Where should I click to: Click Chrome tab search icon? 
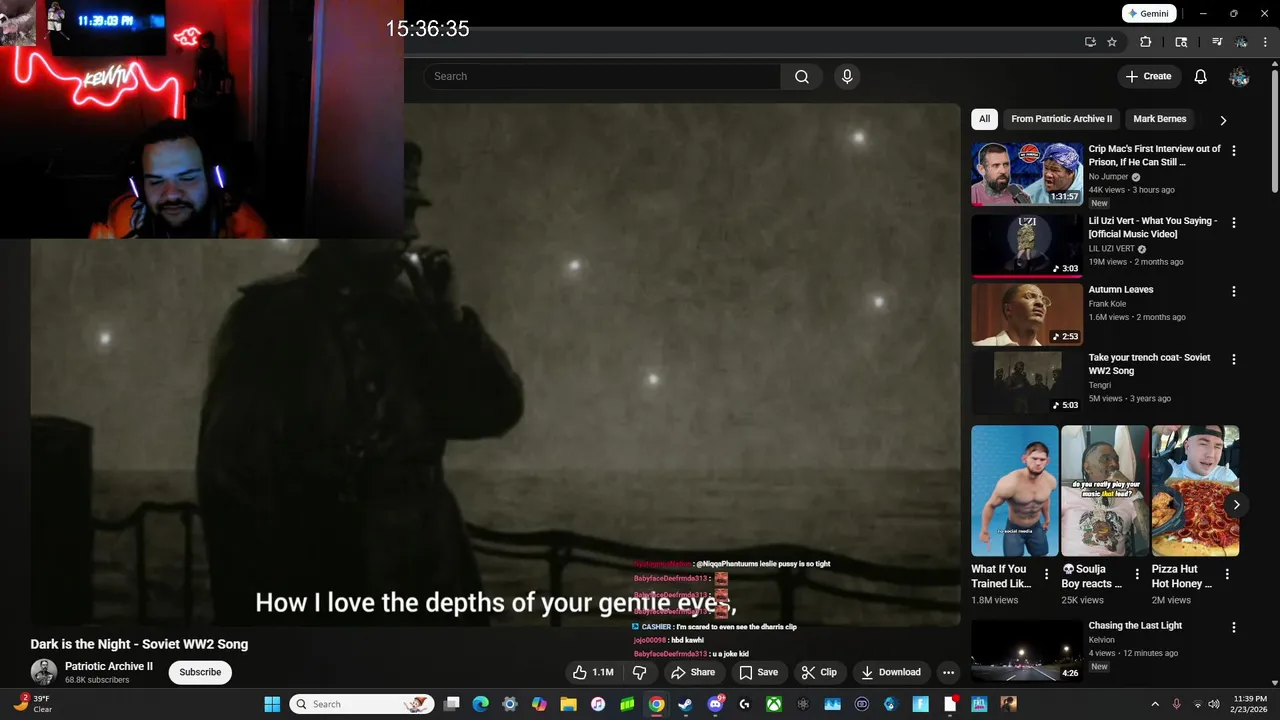[x=1181, y=42]
